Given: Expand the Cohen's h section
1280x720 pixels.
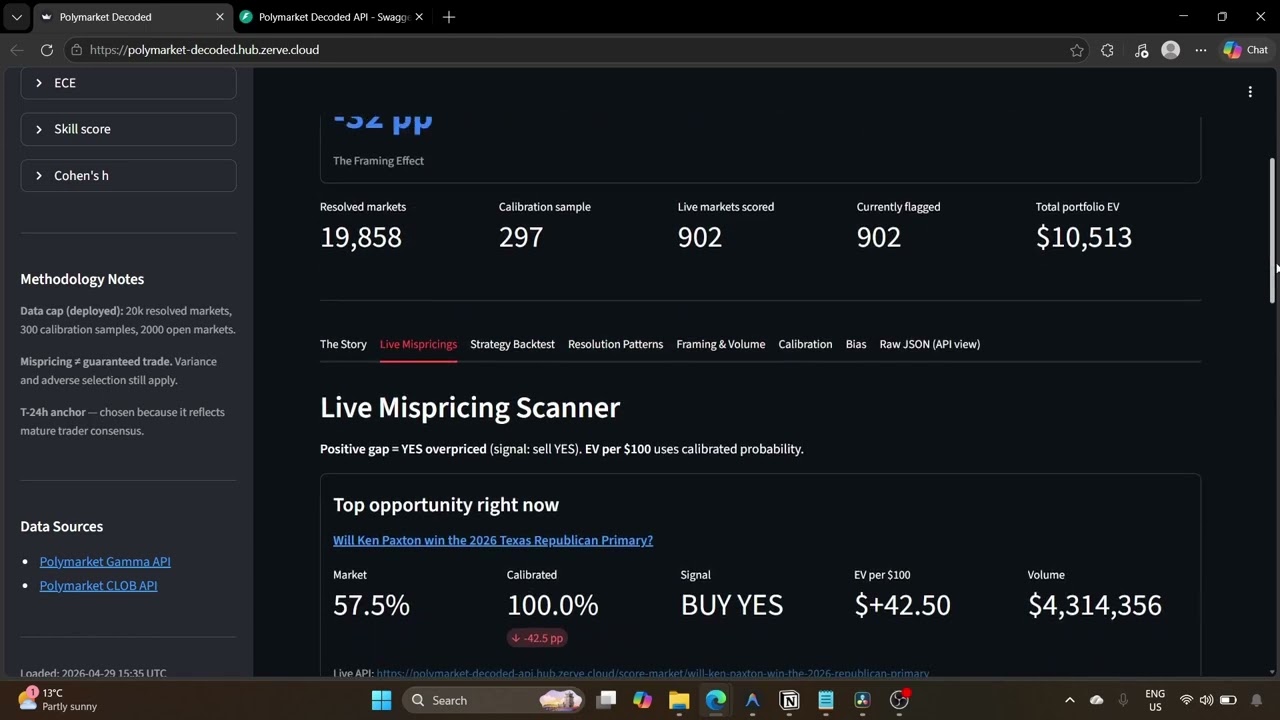Looking at the screenshot, I should click(128, 175).
